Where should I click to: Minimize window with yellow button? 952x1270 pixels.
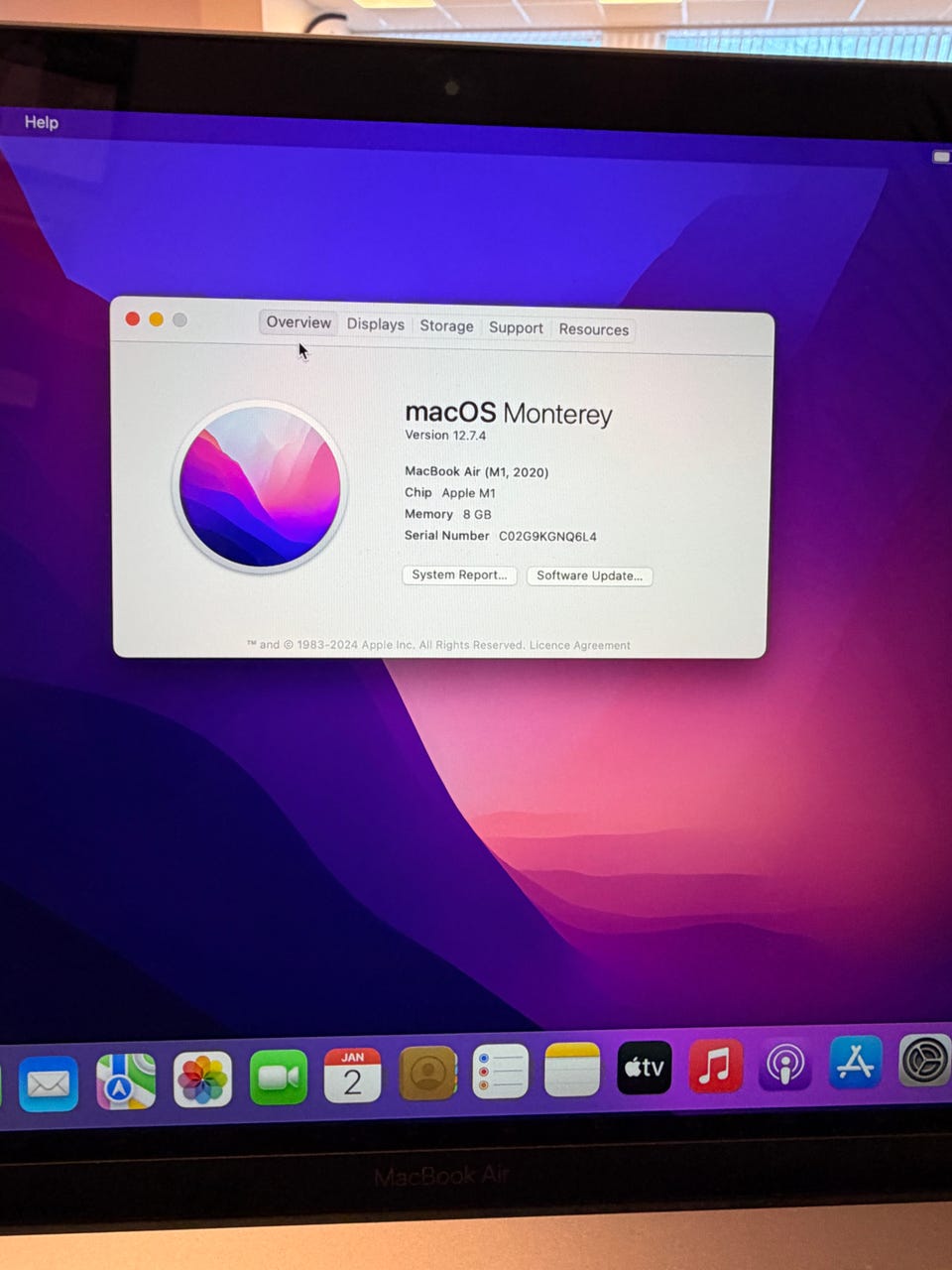coord(156,319)
